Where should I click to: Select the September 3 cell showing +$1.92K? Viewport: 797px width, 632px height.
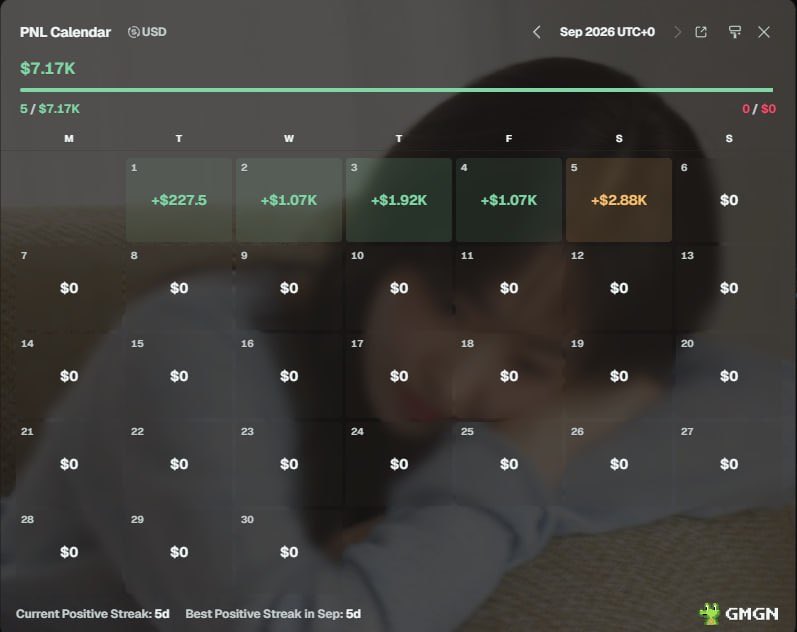point(399,200)
